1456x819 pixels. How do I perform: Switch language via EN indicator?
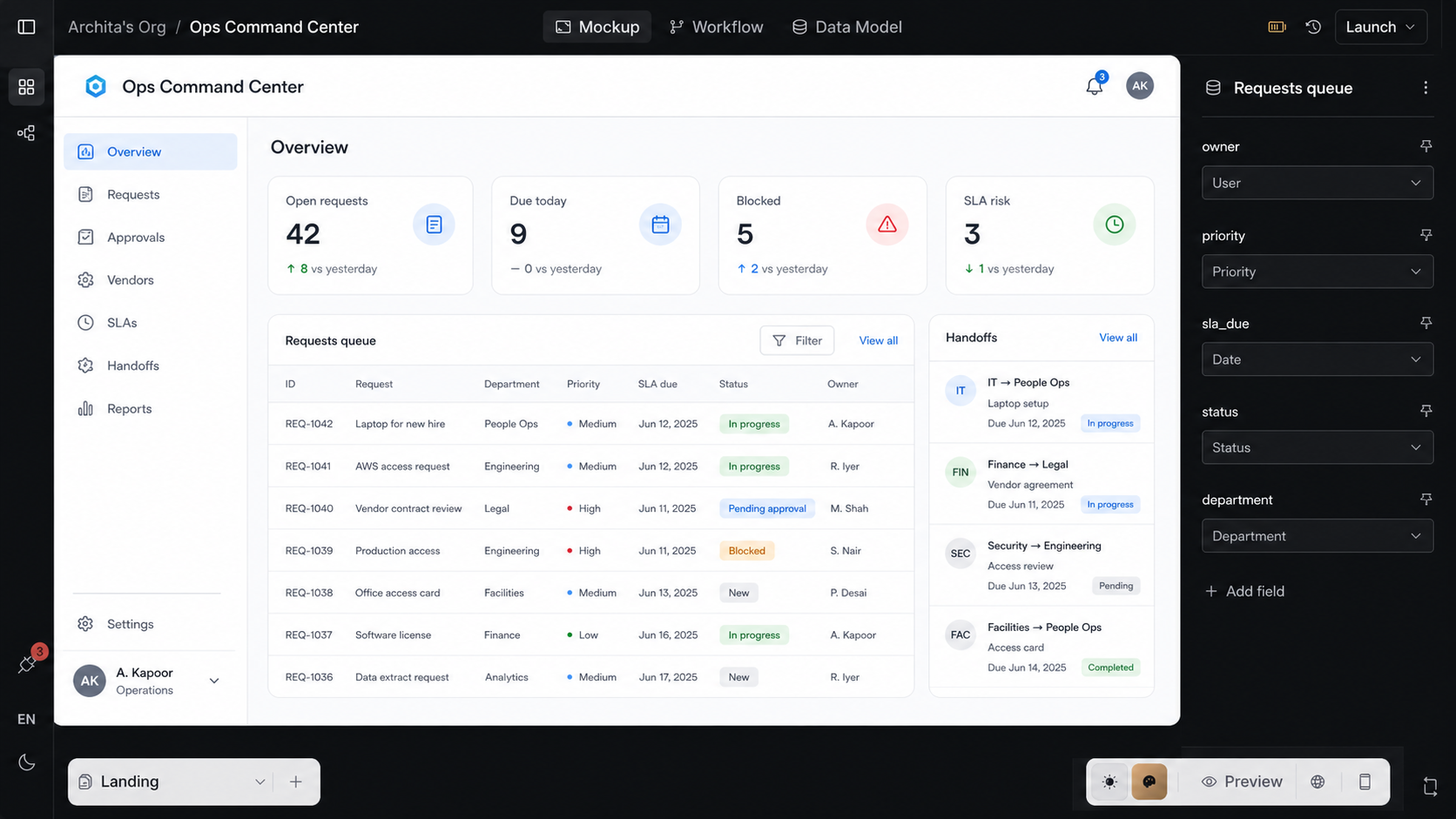(x=26, y=719)
